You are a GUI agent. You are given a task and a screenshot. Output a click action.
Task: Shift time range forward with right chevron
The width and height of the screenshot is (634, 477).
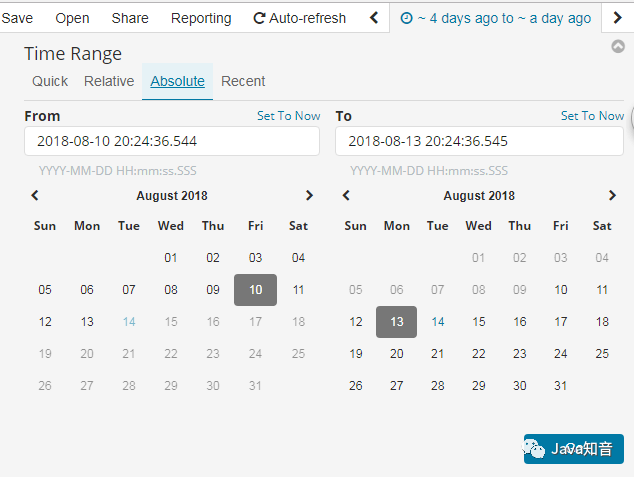click(x=617, y=18)
